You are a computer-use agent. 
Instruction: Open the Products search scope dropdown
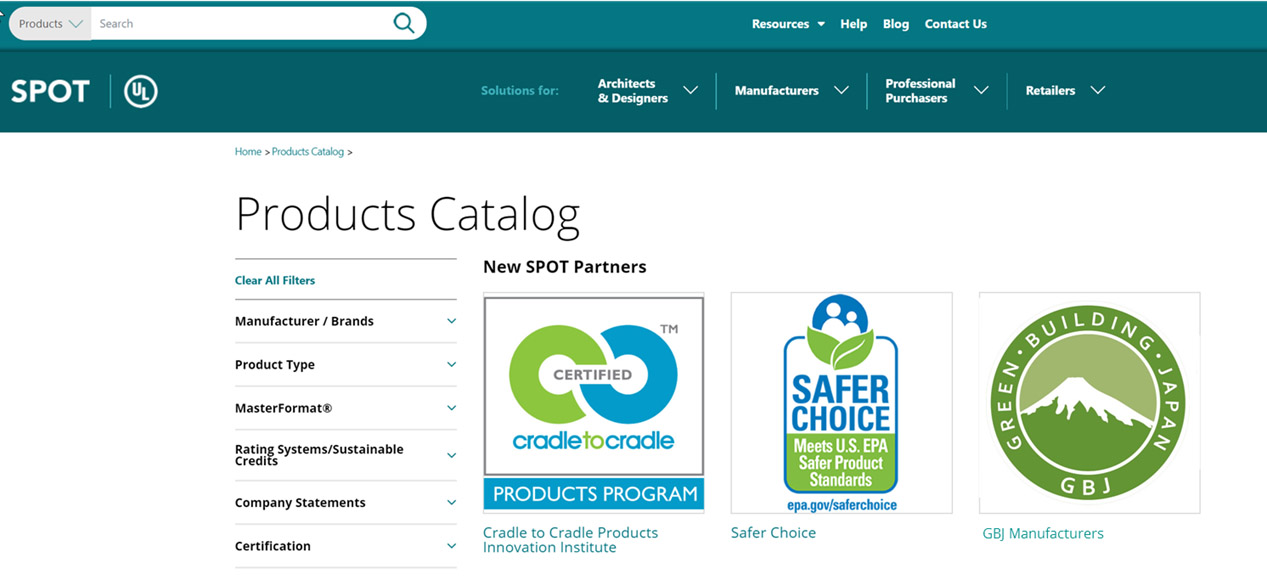(x=50, y=23)
